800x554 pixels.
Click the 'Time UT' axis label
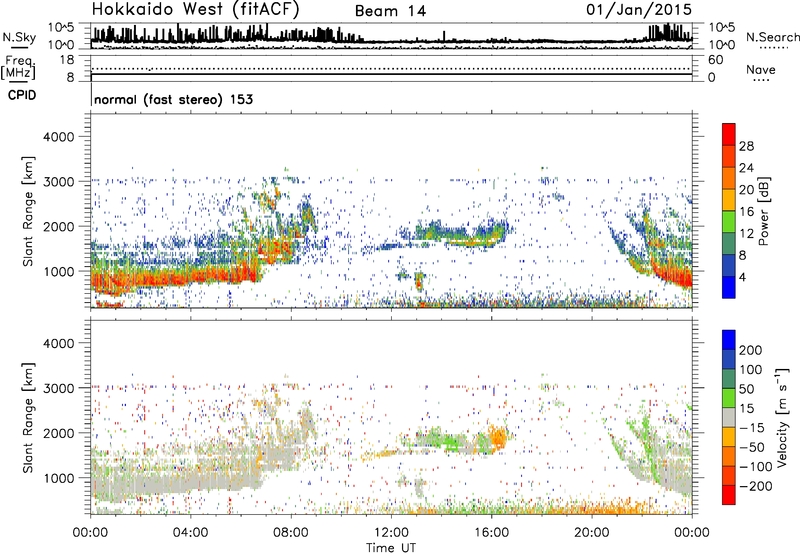click(x=391, y=548)
